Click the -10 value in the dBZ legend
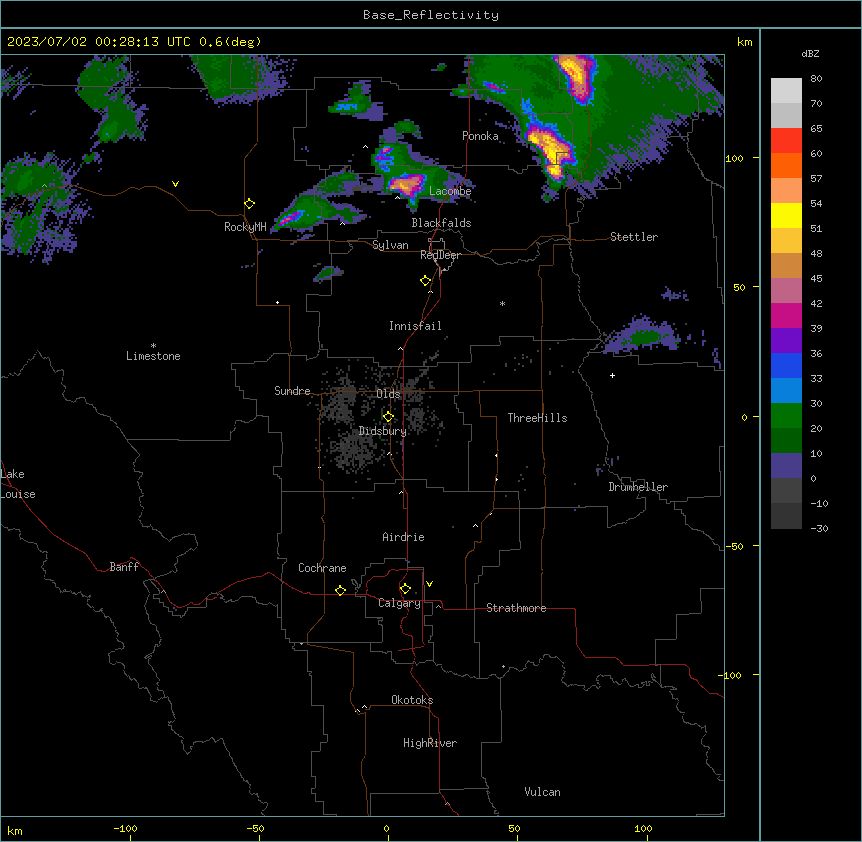This screenshot has width=862, height=842. (x=819, y=503)
